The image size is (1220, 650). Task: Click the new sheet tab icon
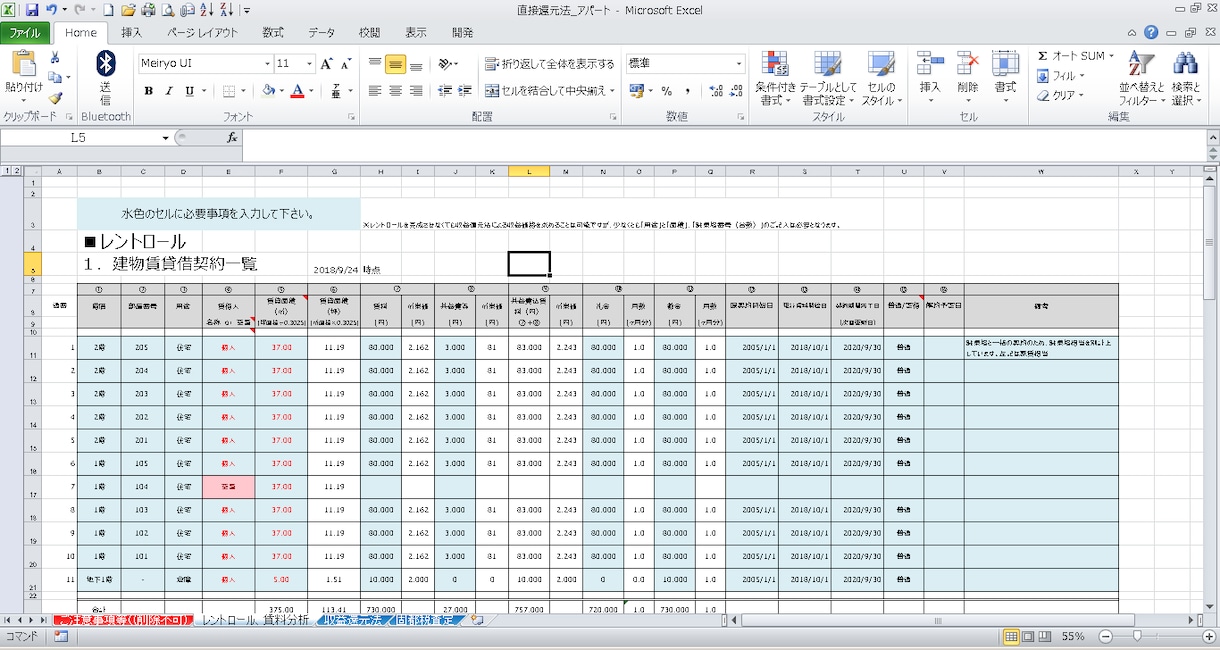click(x=478, y=621)
